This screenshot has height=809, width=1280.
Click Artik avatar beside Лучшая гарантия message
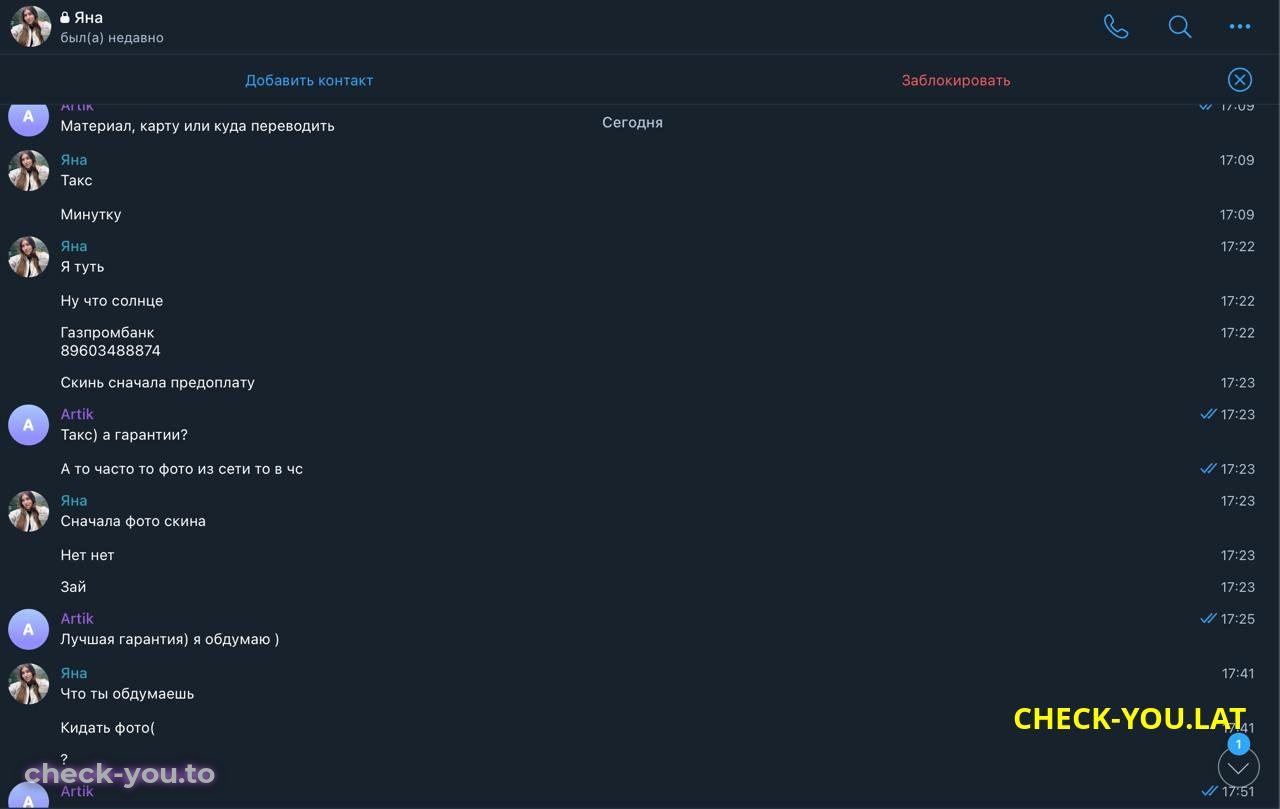tap(29, 629)
